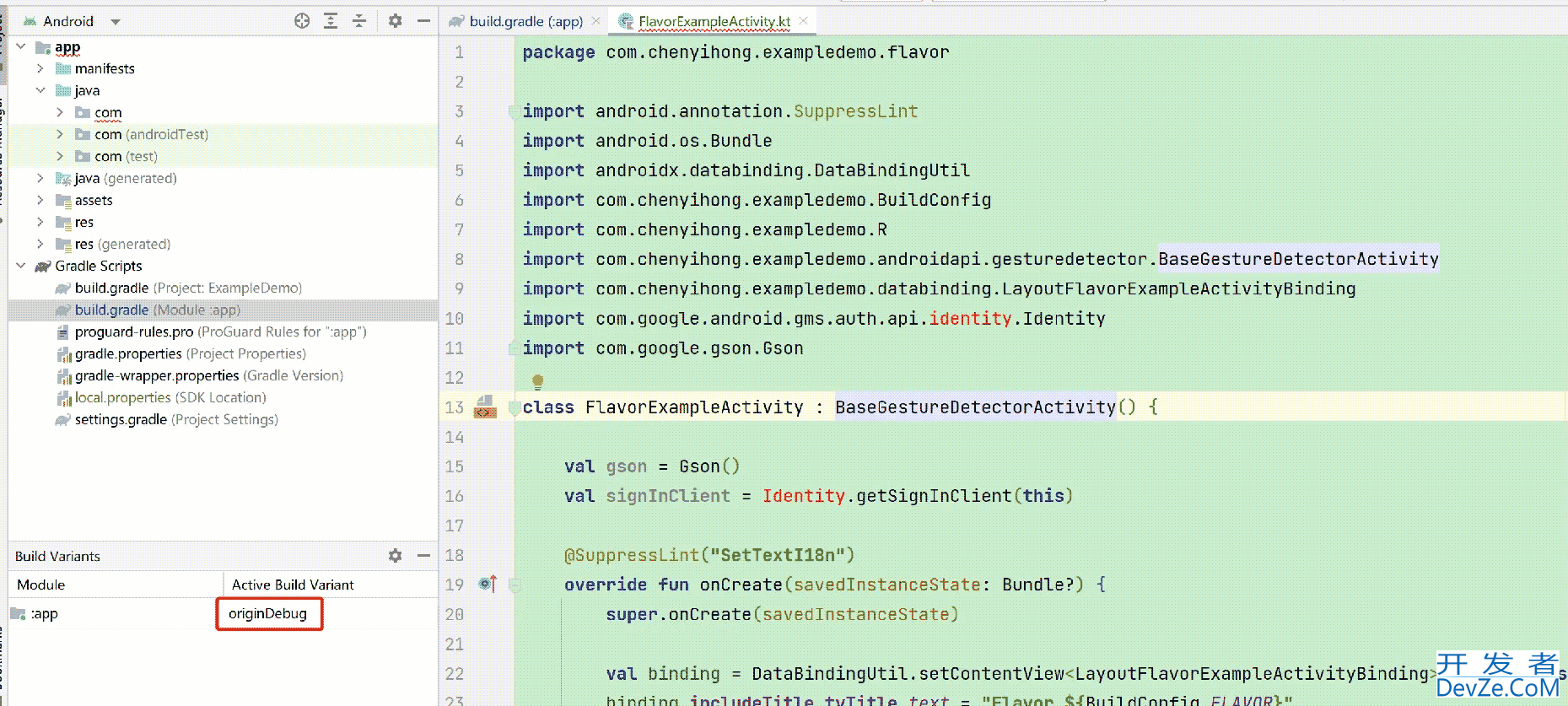Open build.gradle (Project: ExampleDemo)
1568x706 pixels.
click(x=188, y=288)
